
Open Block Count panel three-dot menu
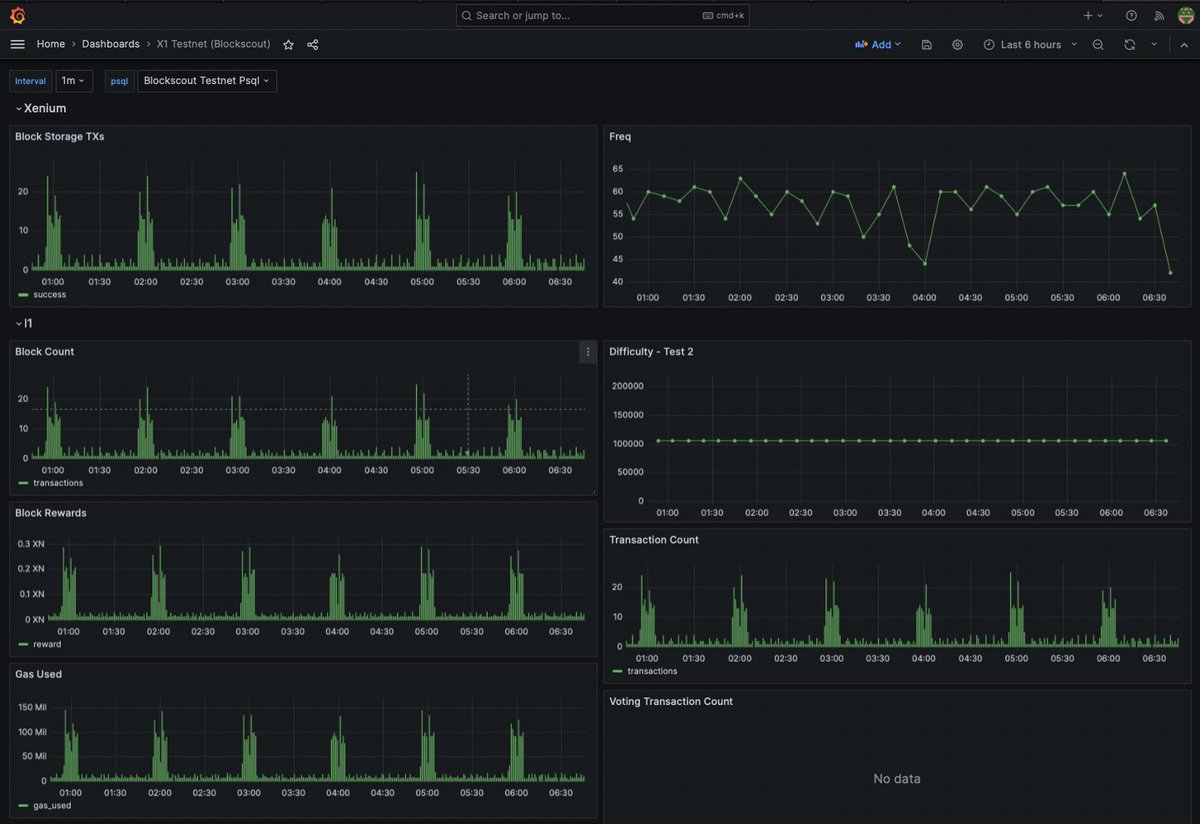pos(588,352)
